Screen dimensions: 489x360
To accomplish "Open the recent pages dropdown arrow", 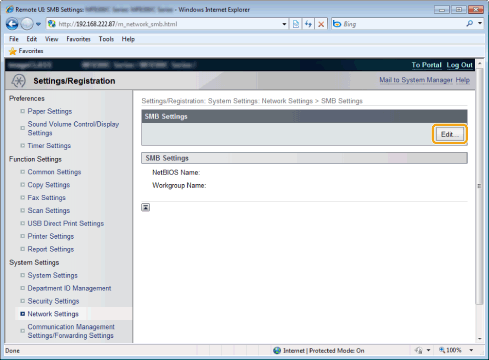I will (x=38, y=24).
